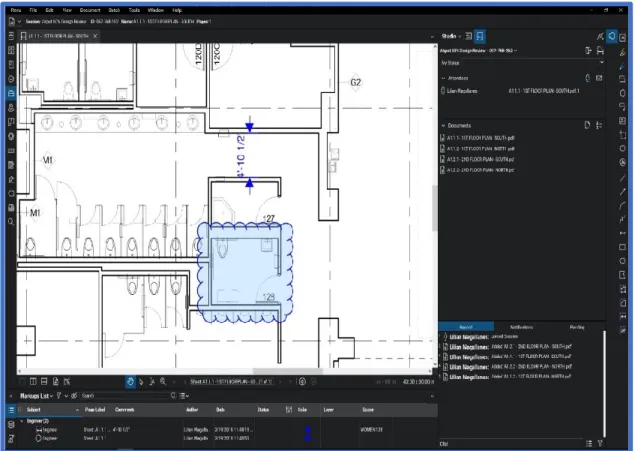
Task: Click the blue color swatch of first markup
Action: tap(308, 430)
